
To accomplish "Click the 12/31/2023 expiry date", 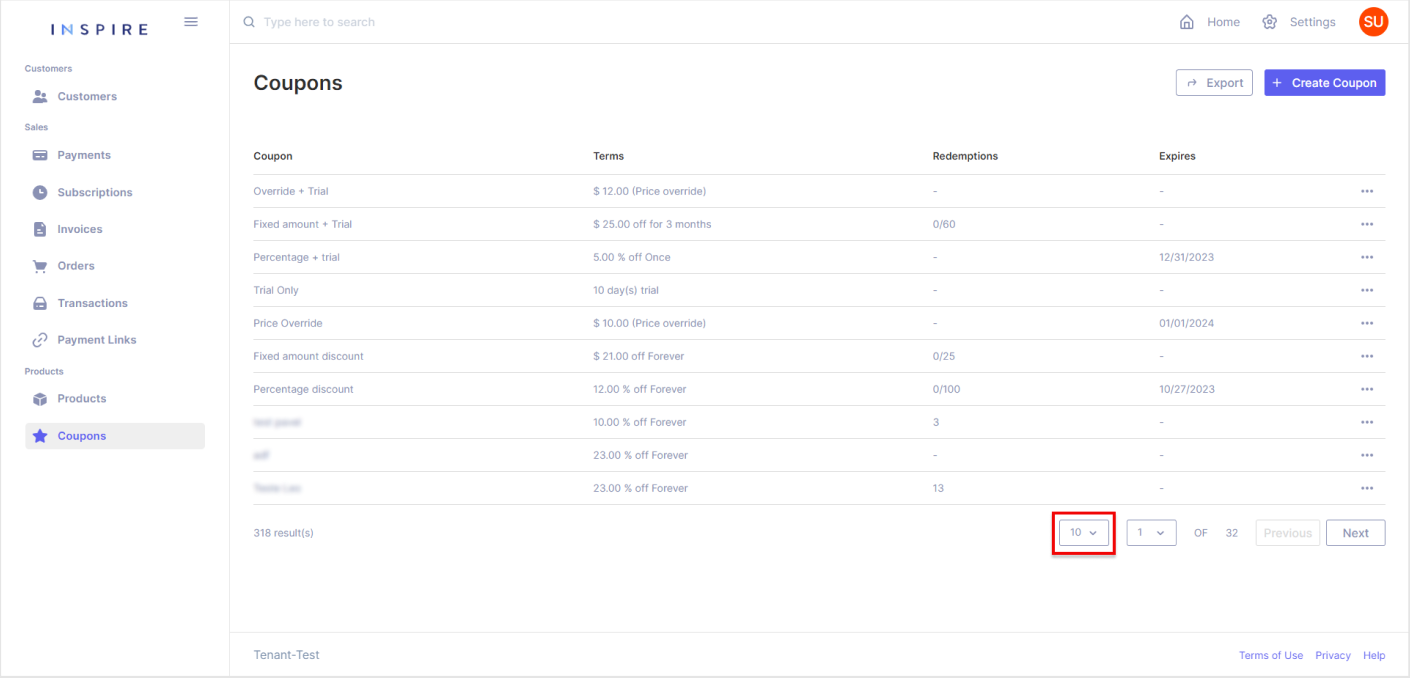I will (x=1187, y=257).
